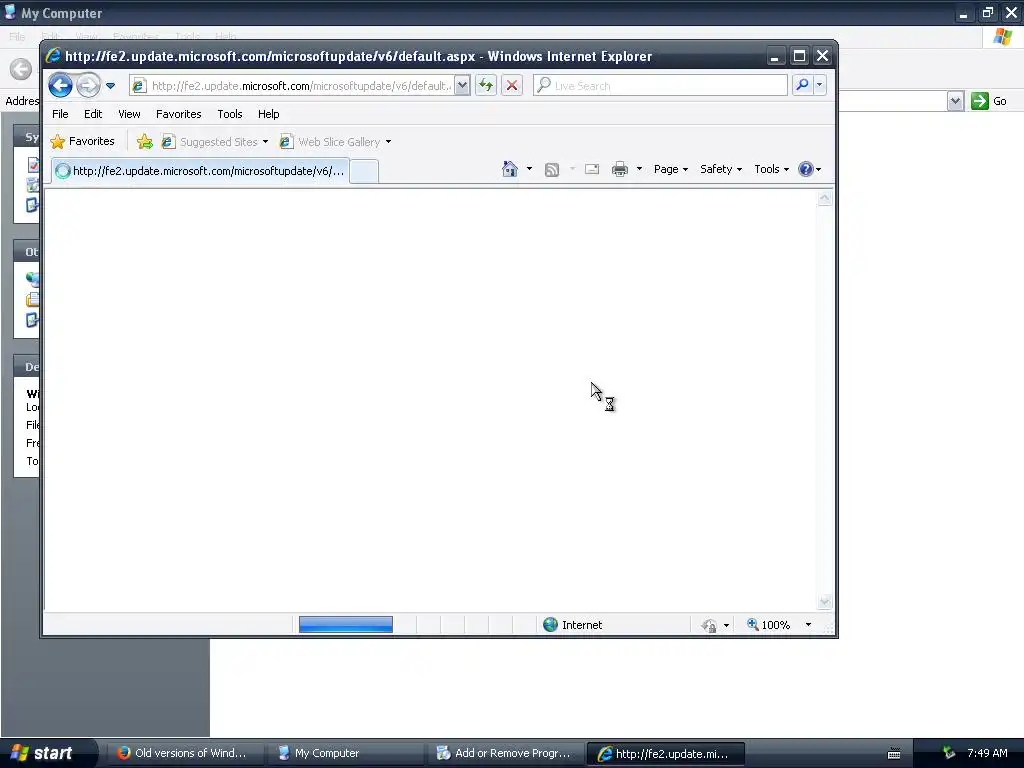Screen dimensions: 1024x768
Task: Open the Page command bar menu
Action: click(x=671, y=169)
